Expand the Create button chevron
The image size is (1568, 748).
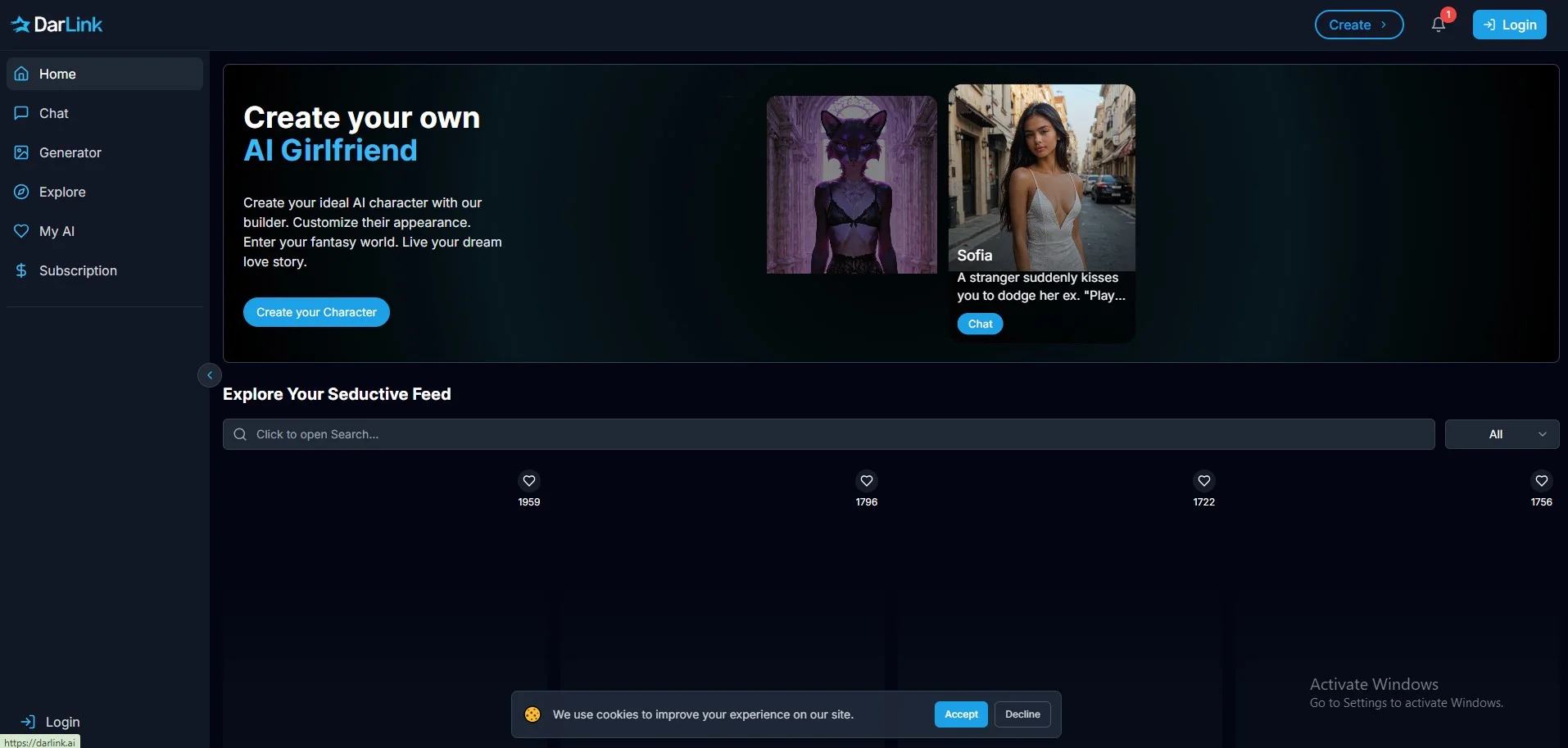click(1384, 24)
